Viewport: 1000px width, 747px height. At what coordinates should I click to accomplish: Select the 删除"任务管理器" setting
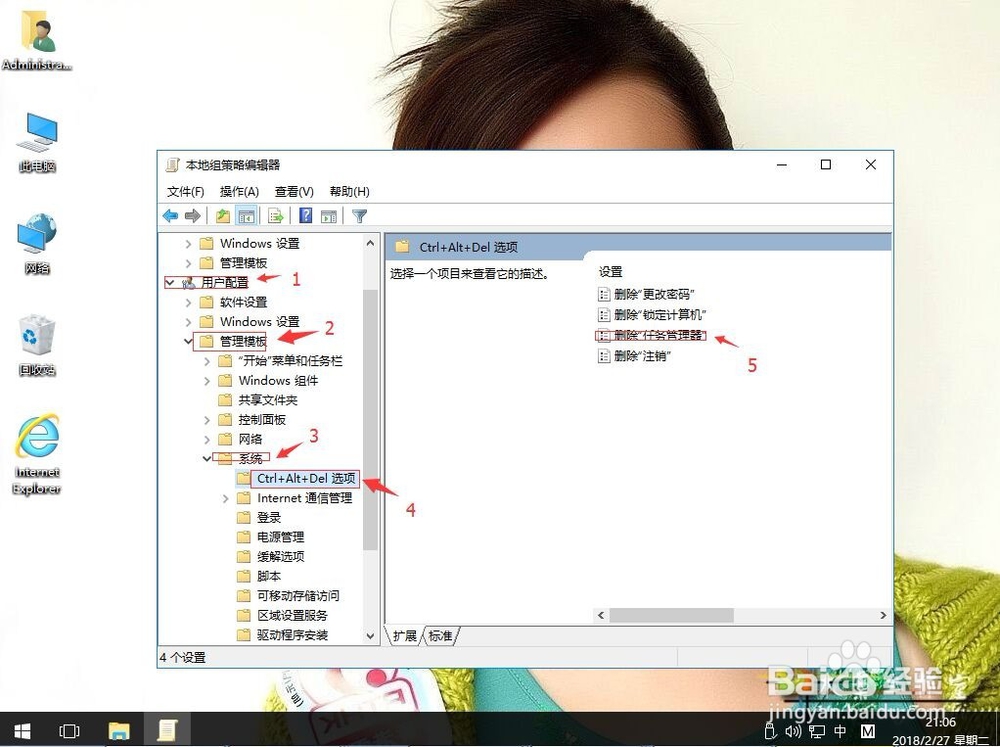(x=652, y=336)
